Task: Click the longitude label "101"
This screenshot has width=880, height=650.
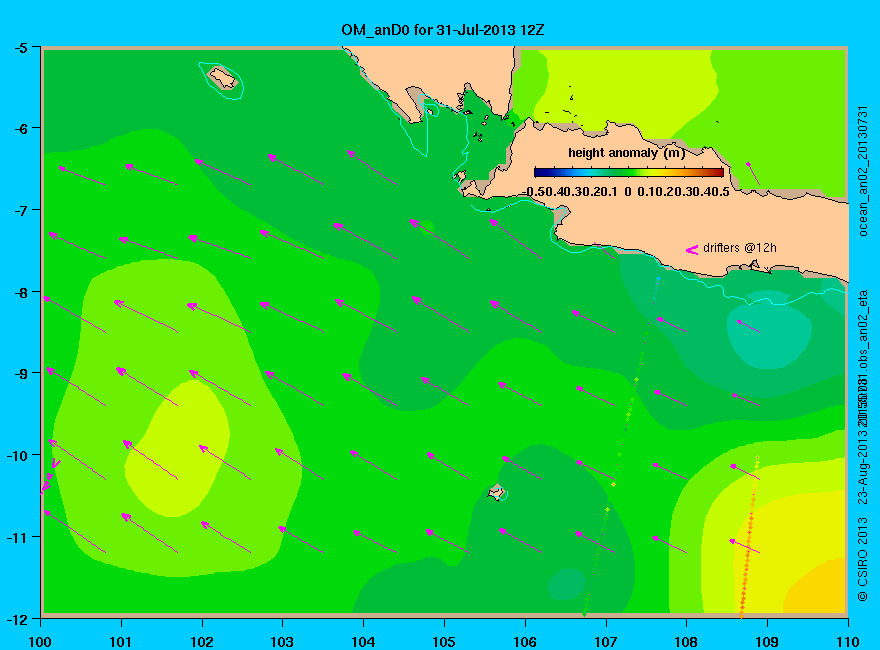Action: click(x=121, y=642)
